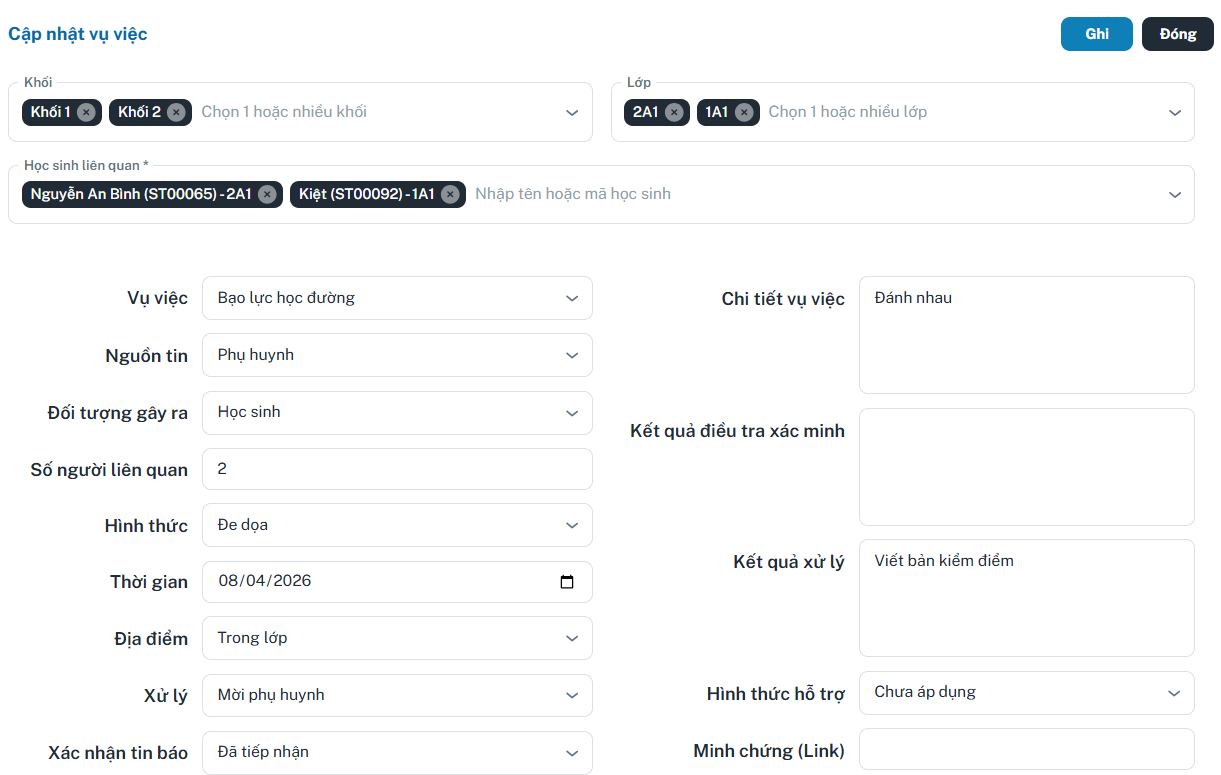Click the Hình thức hỗ trợ label

[x=776, y=694]
